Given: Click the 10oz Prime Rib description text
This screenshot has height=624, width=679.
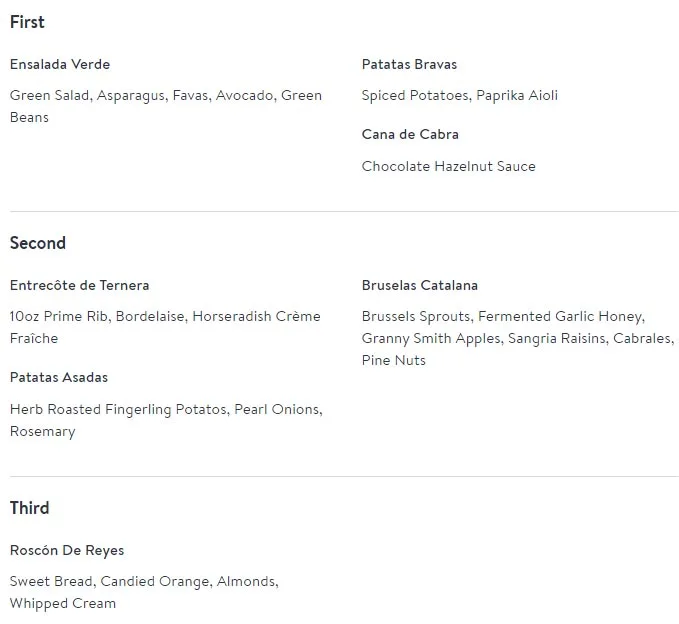Looking at the screenshot, I should pyautogui.click(x=165, y=317).
